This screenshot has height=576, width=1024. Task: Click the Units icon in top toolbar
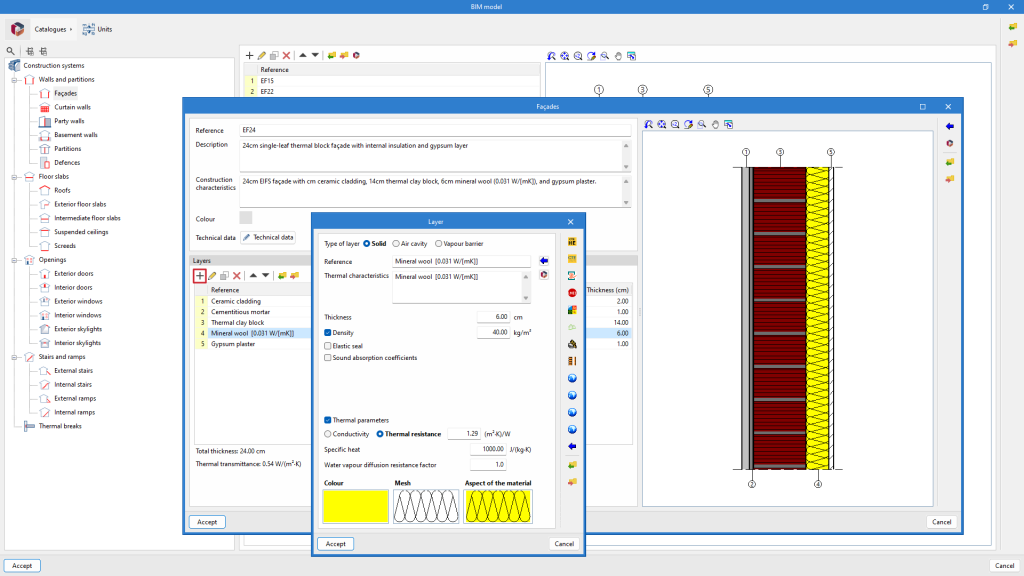tap(90, 29)
